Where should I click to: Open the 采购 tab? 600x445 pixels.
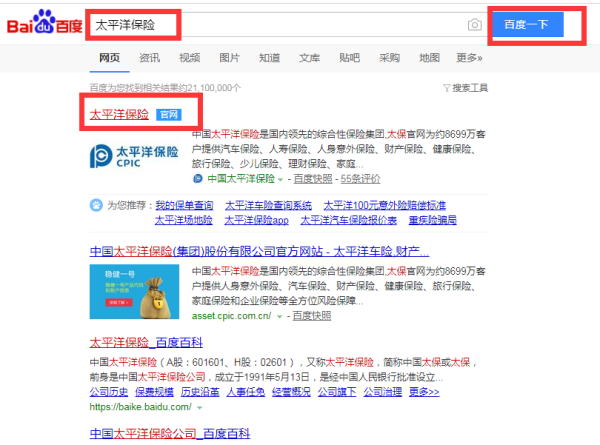[390, 58]
